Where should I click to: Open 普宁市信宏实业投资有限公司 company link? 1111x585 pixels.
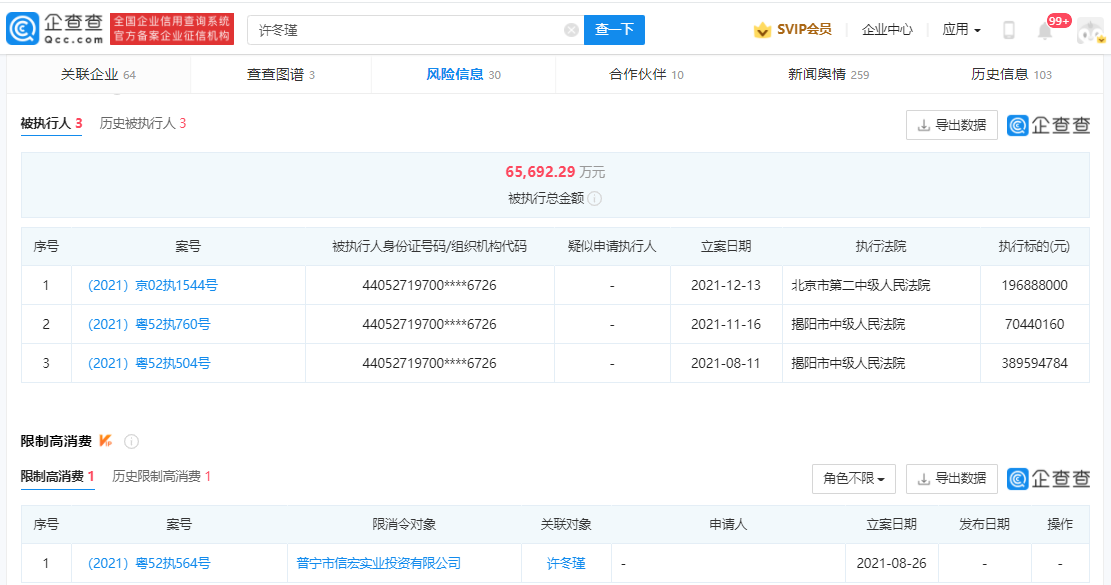click(378, 564)
